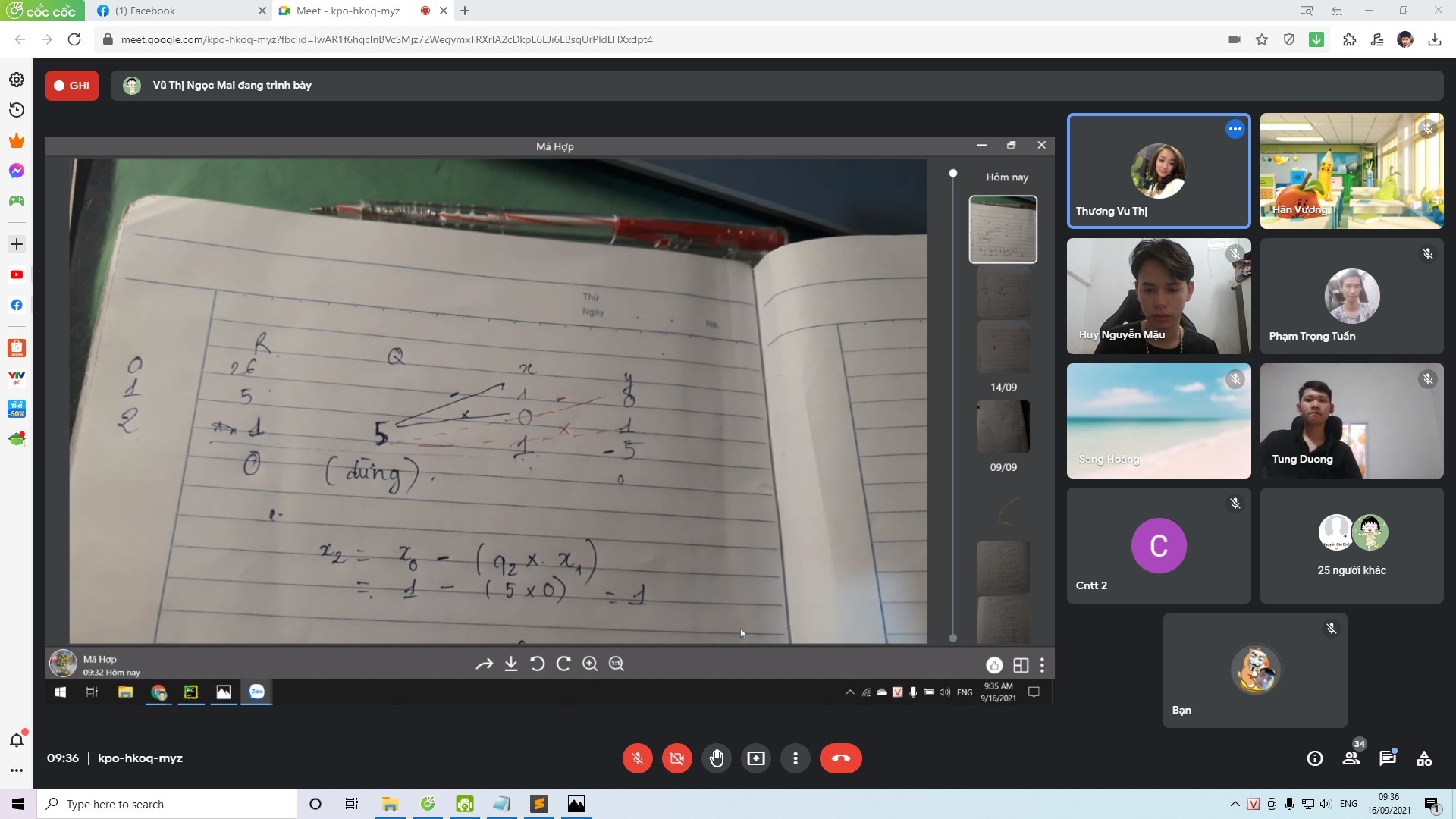Open options on Thương Vu Thị tile
This screenshot has width=1456, height=819.
(x=1235, y=129)
